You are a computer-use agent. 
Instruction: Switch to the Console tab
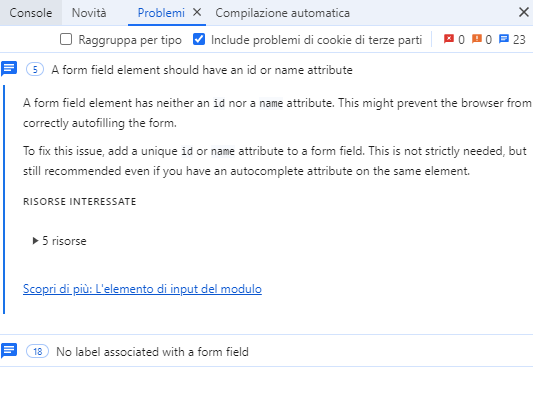pos(31,13)
